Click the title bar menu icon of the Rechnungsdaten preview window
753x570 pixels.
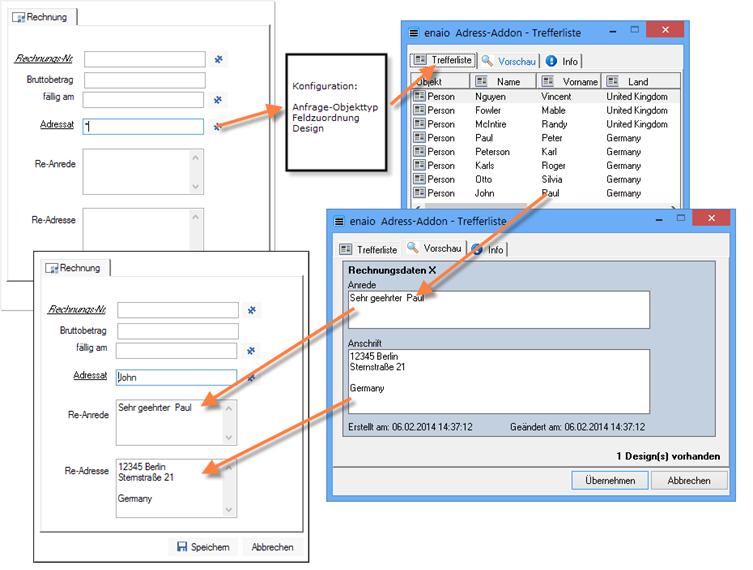pyautogui.click(x=340, y=220)
